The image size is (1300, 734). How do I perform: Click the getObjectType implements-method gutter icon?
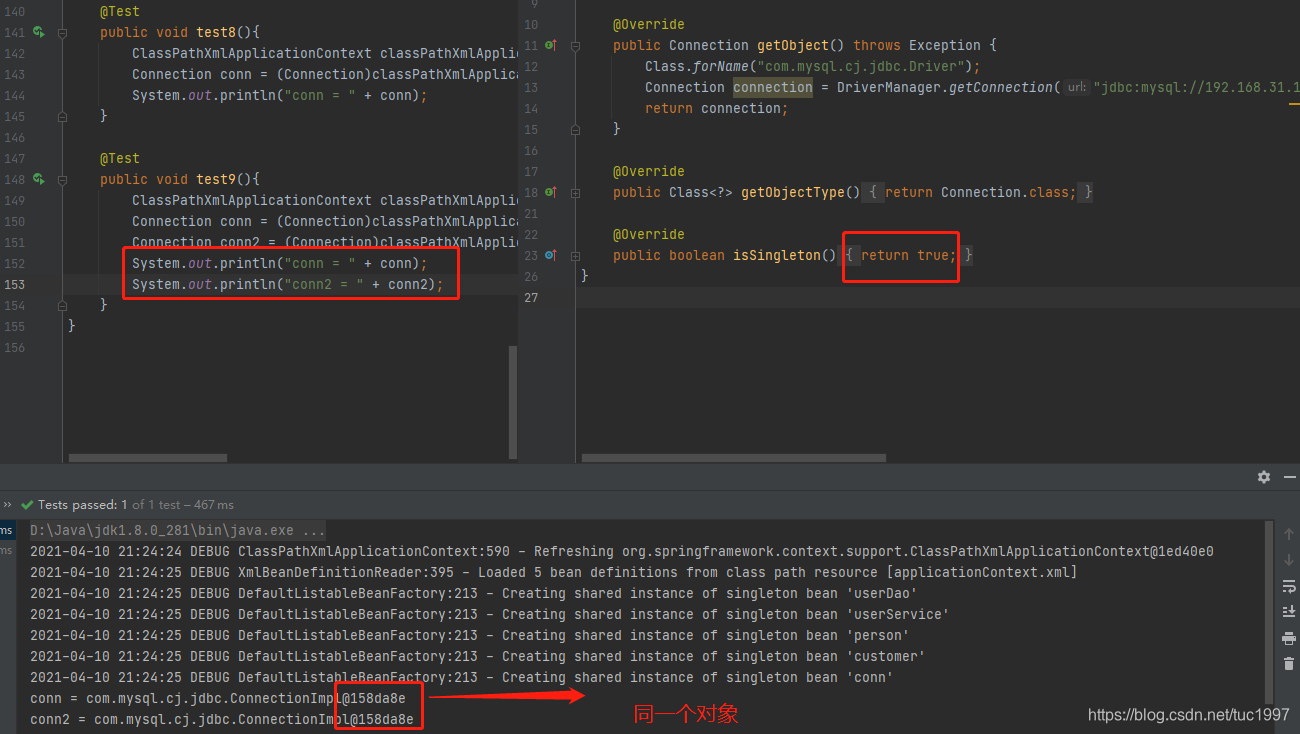tap(550, 192)
